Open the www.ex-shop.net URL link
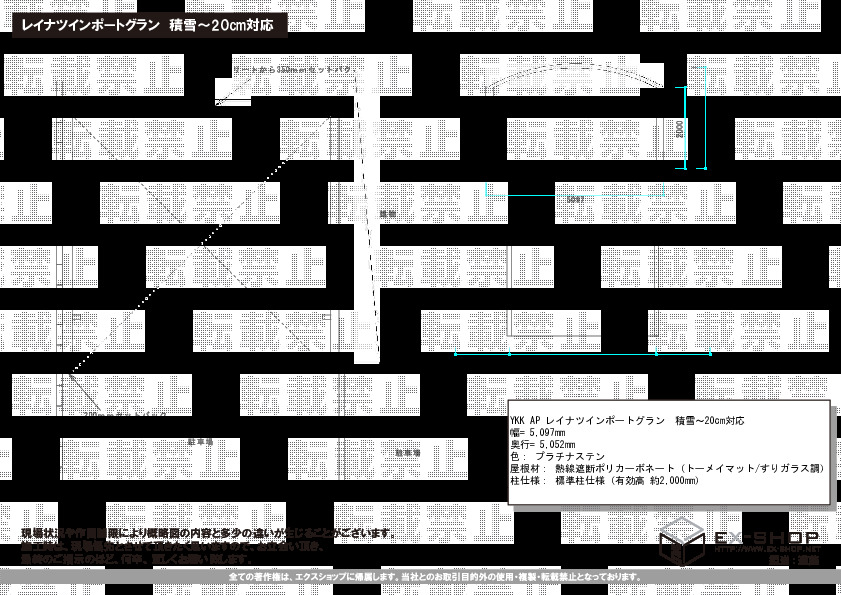This screenshot has height=595, width=841. point(765,550)
